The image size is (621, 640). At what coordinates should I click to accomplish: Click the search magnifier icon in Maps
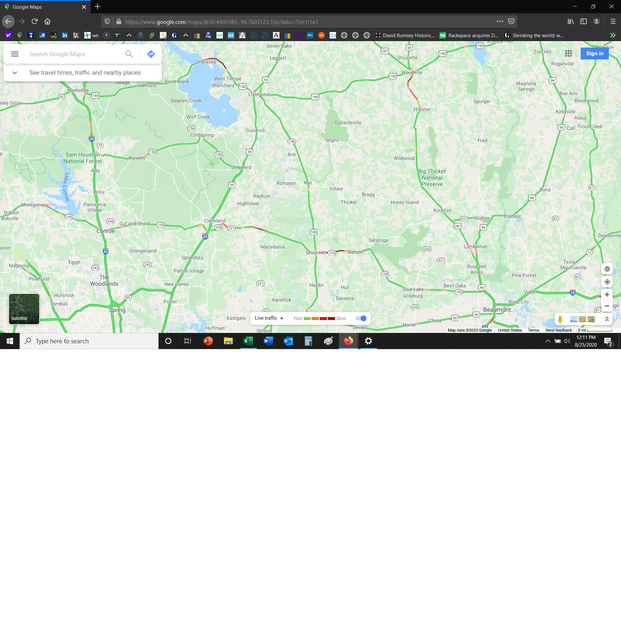[129, 54]
